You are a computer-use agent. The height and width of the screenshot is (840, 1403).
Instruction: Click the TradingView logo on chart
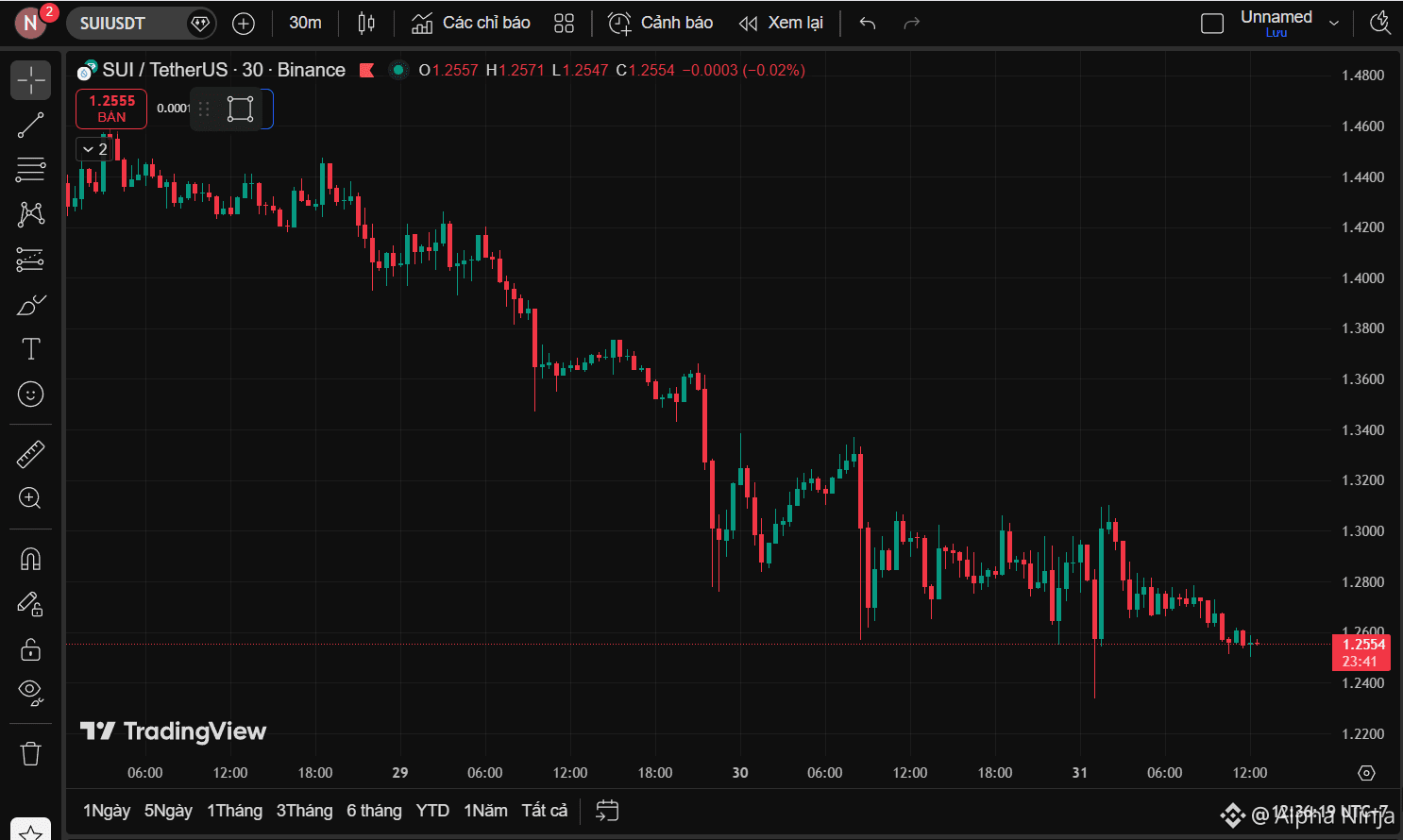coord(174,731)
